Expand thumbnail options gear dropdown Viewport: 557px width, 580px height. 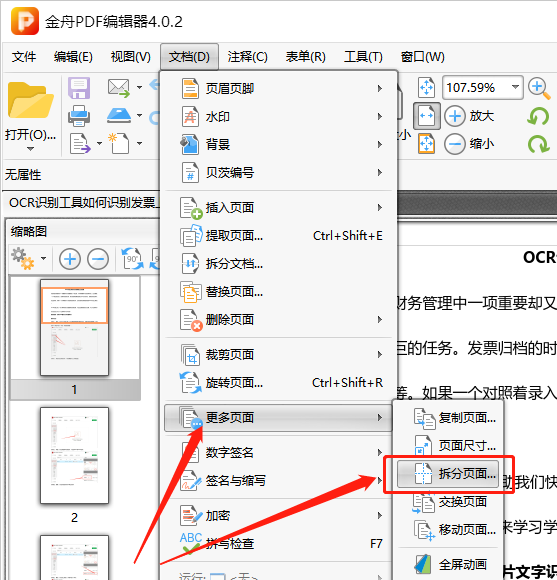tap(44, 258)
